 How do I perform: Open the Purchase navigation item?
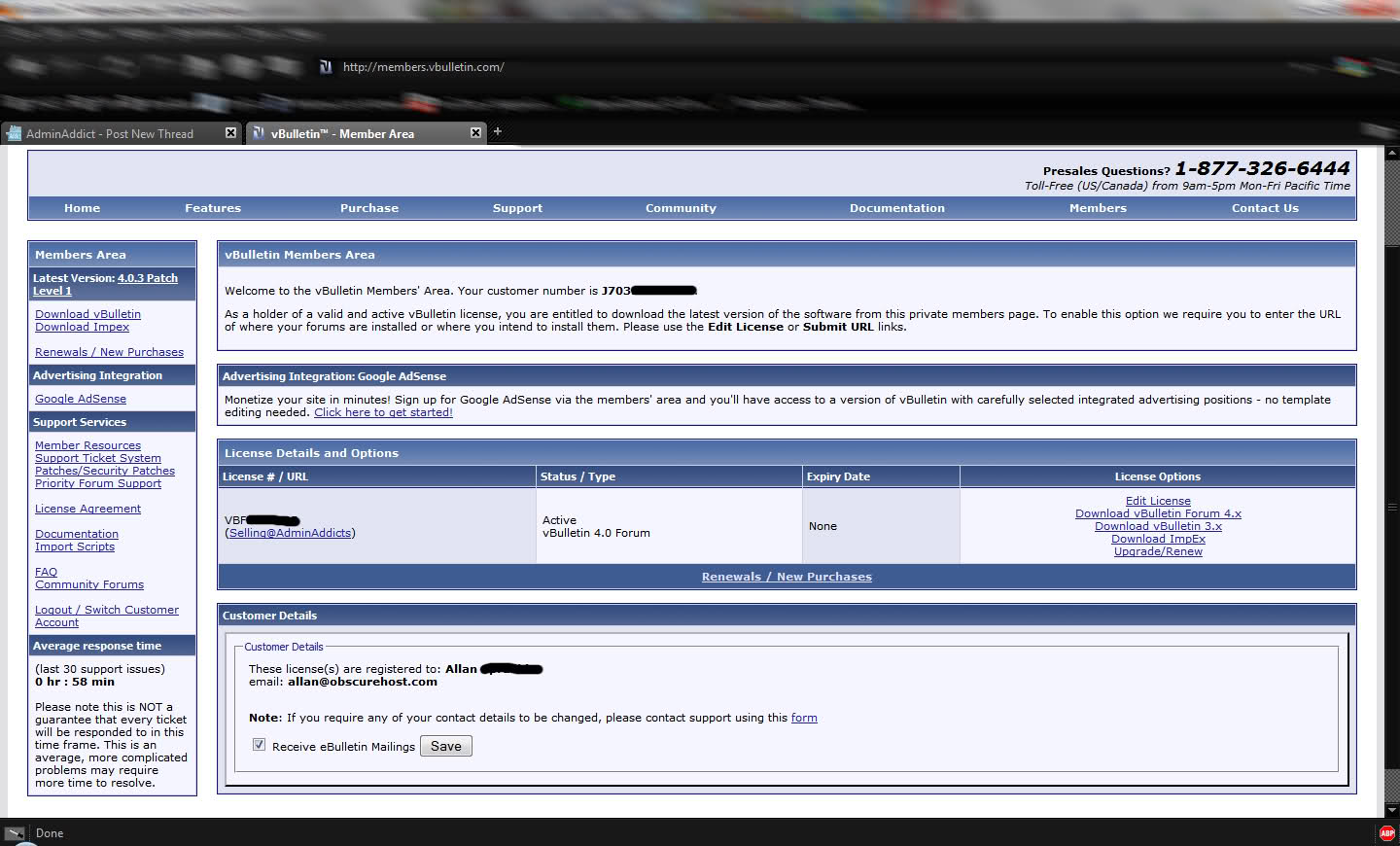(369, 208)
